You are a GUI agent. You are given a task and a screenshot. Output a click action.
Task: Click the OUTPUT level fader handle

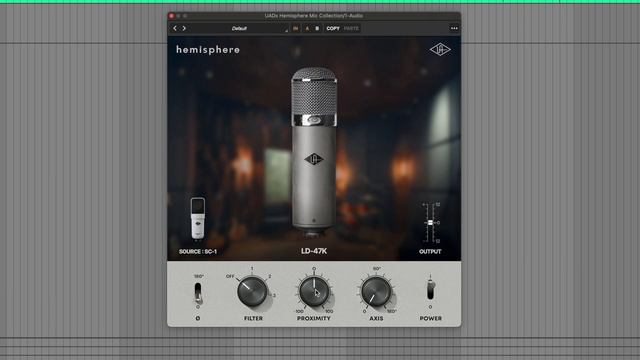click(x=430, y=223)
